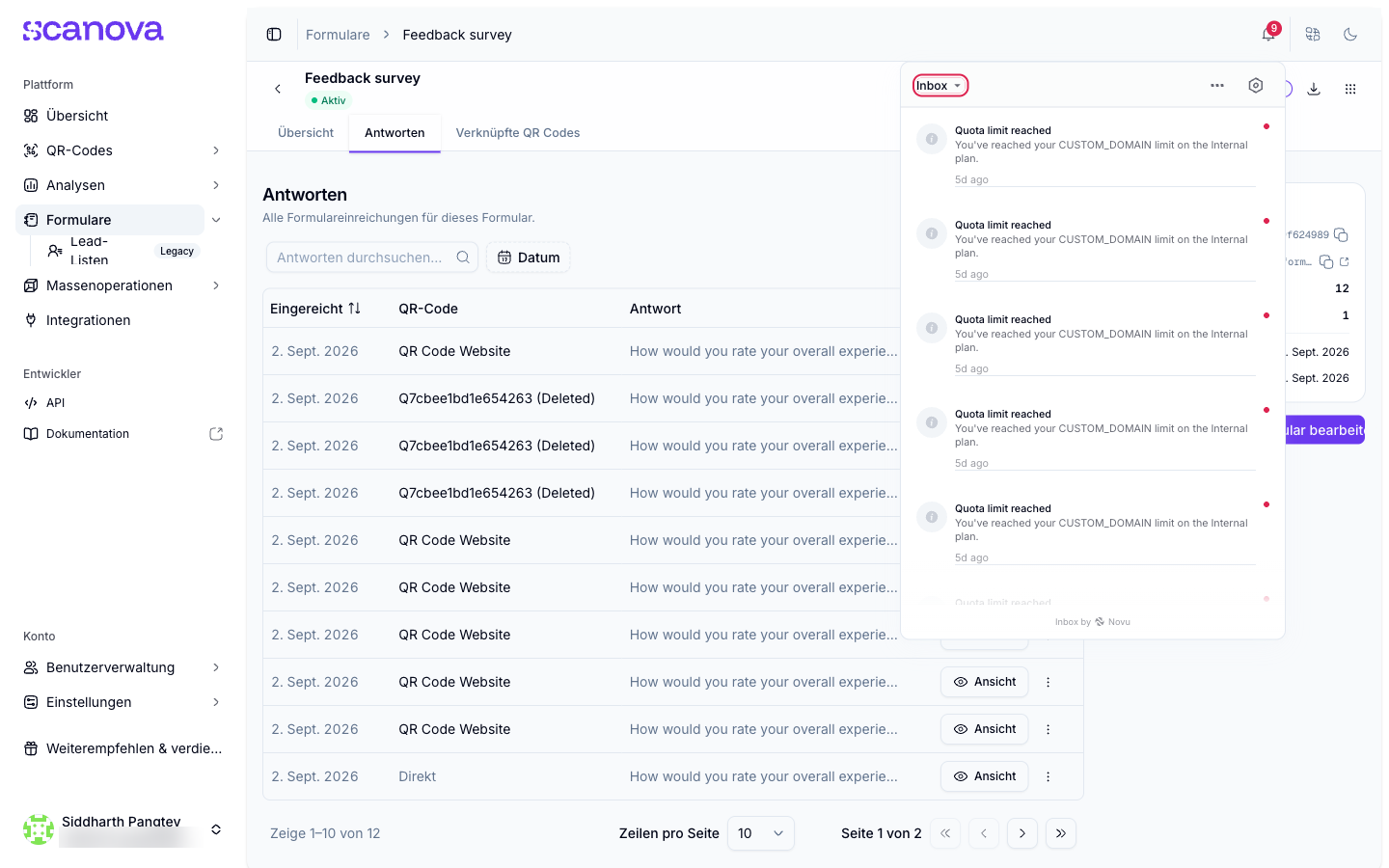Open Verknüpfte QR Codes tab
Image resolution: width=1389 pixels, height=868 pixels.
(518, 133)
